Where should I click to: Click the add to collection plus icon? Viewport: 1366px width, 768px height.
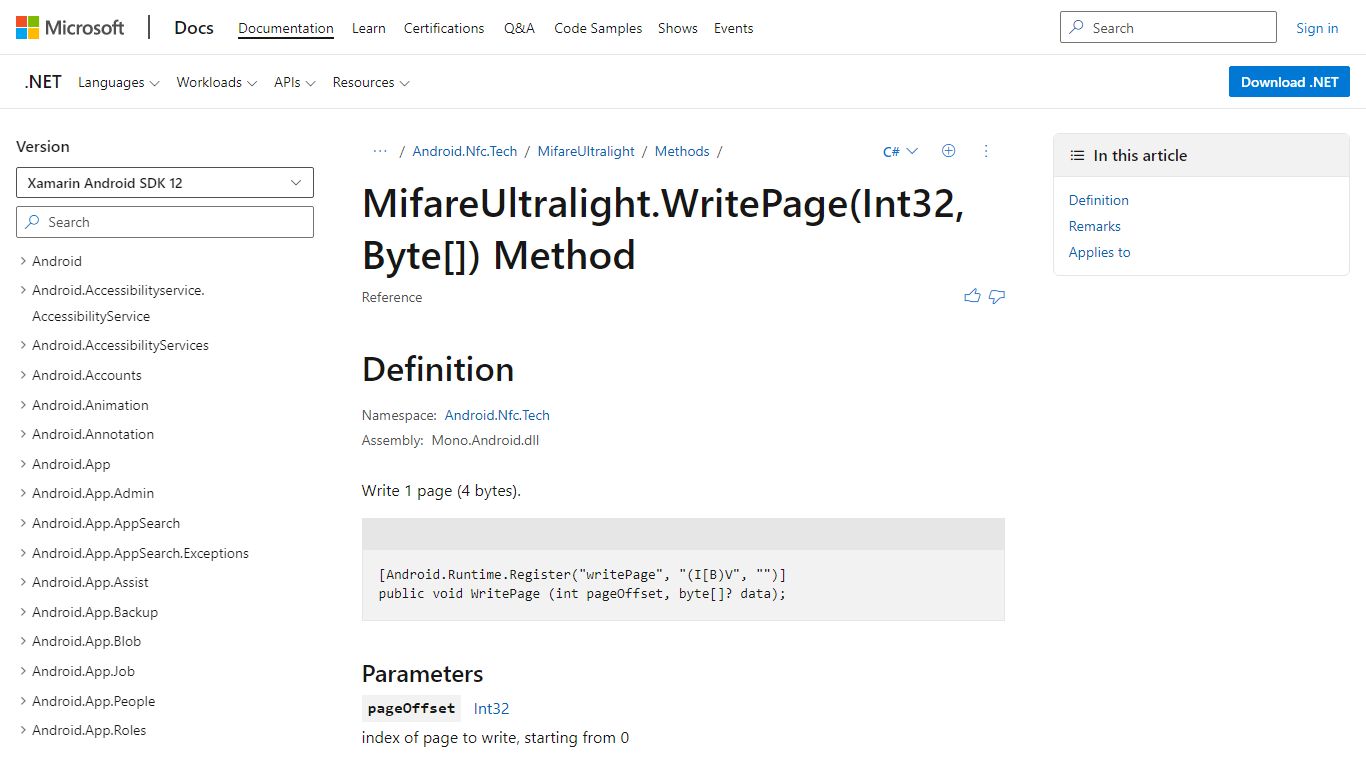(x=949, y=151)
